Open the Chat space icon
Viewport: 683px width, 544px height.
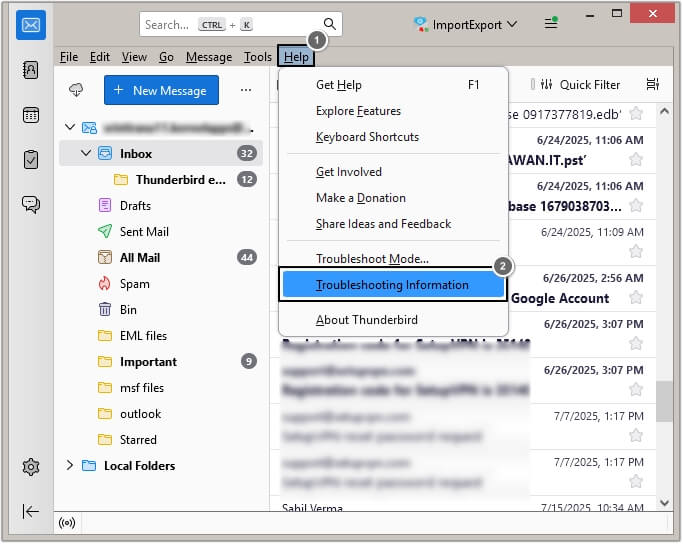tap(31, 203)
